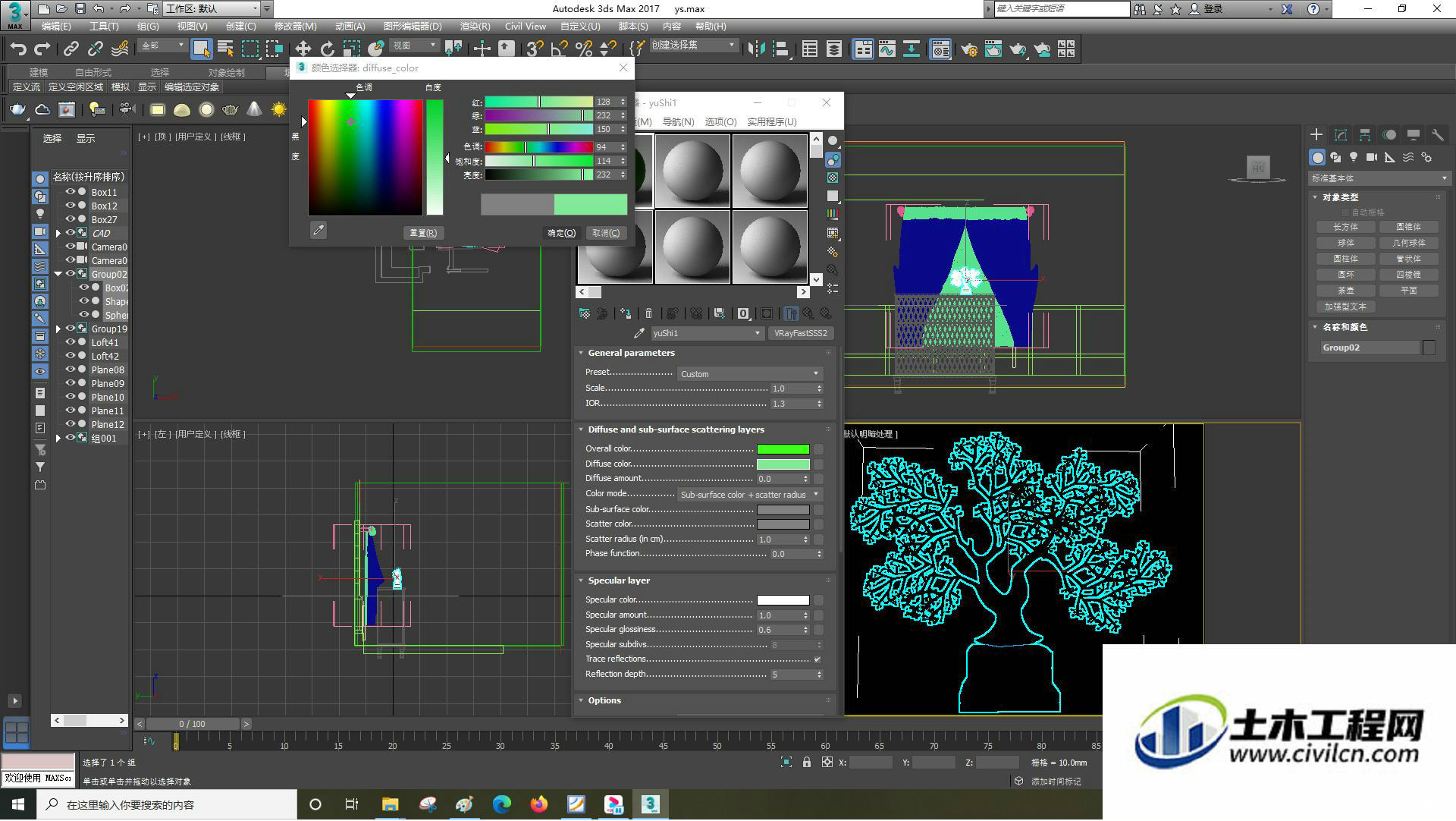Open the Material Editor toolbar icon

(941, 49)
